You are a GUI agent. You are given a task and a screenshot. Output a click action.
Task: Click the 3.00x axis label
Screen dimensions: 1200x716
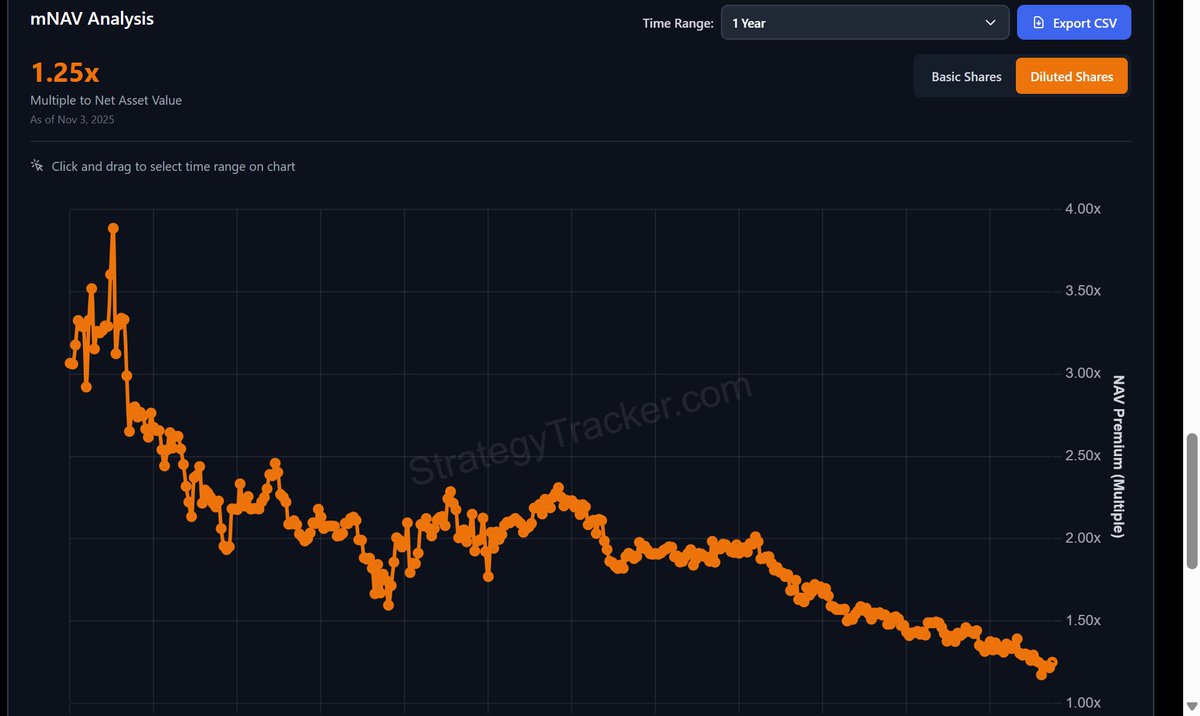point(1082,374)
